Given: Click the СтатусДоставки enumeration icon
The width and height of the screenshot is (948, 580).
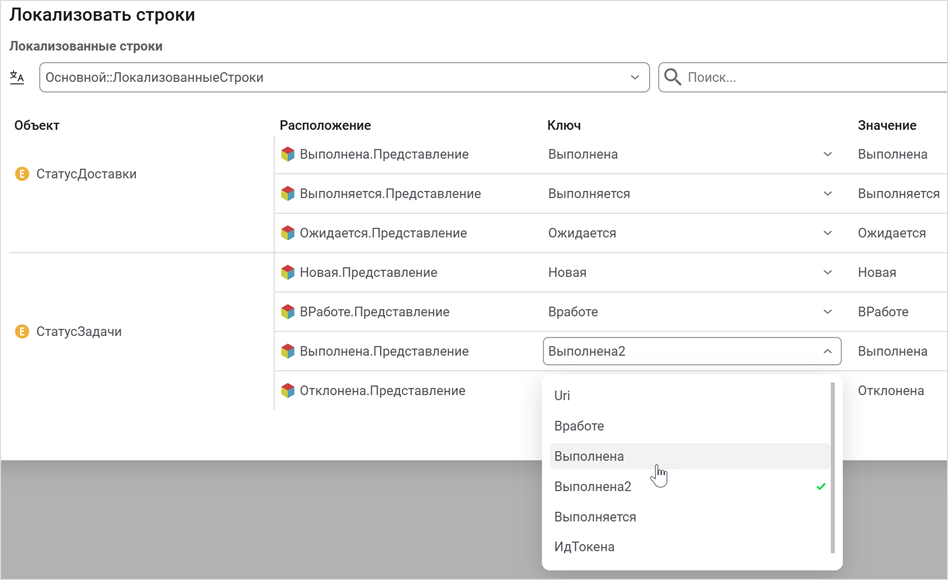Looking at the screenshot, I should tap(22, 174).
